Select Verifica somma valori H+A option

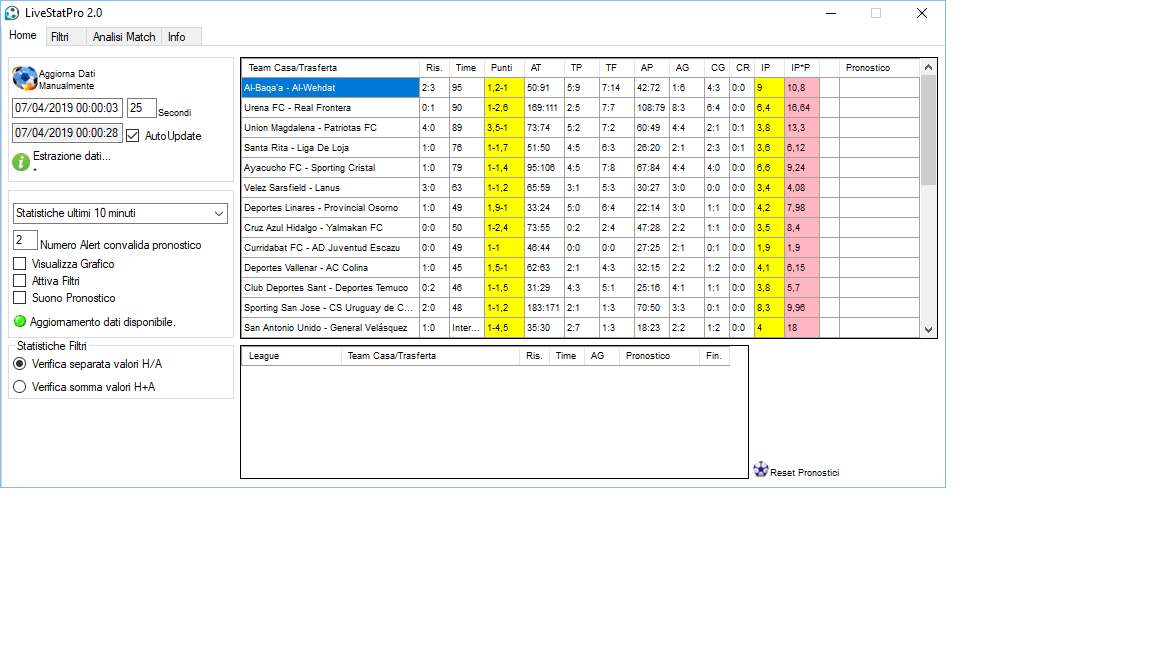[20, 387]
